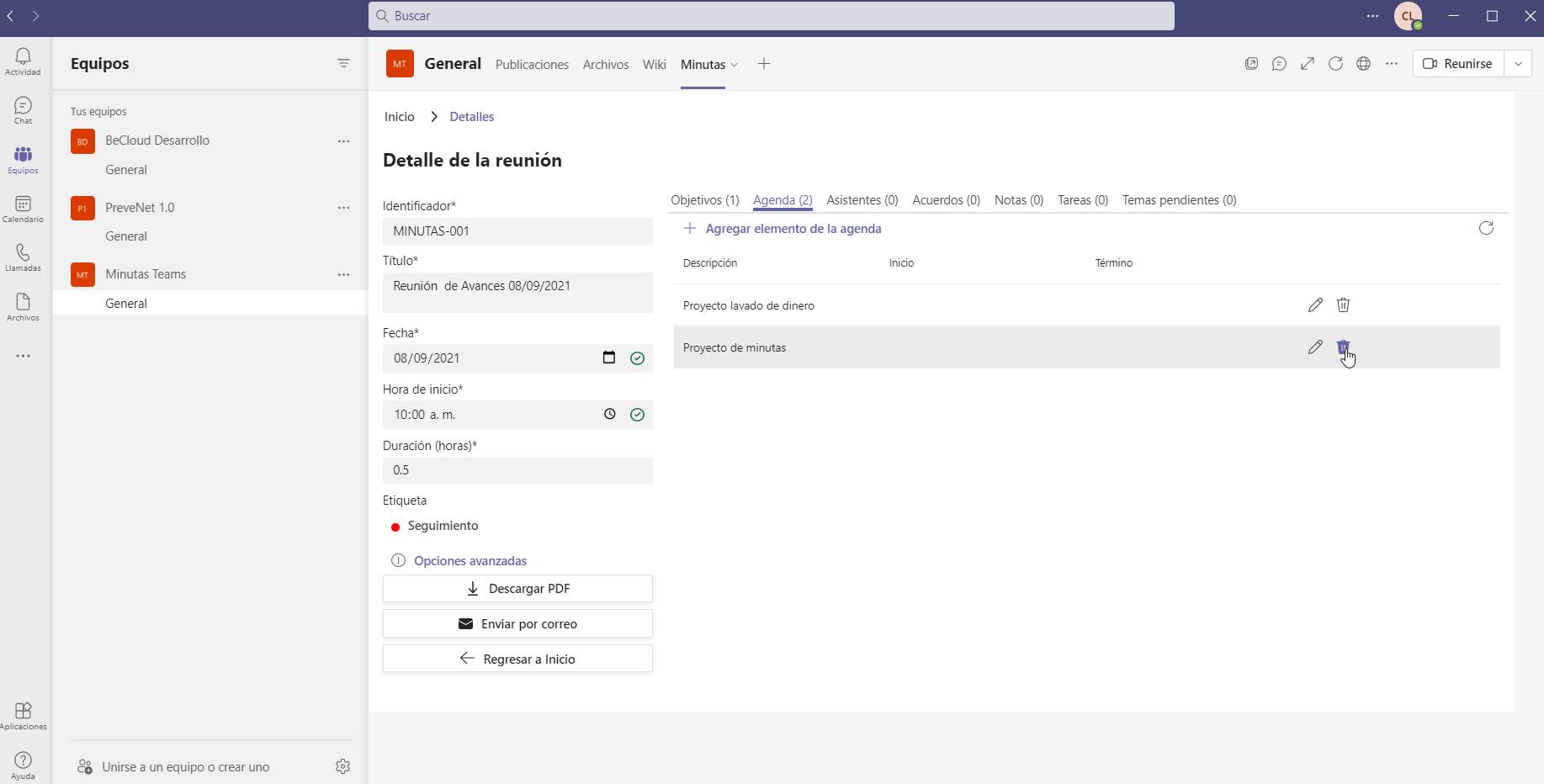Click Agregar elemento de la agenda
Screen dimensions: 1544x784
pyautogui.click(x=783, y=229)
